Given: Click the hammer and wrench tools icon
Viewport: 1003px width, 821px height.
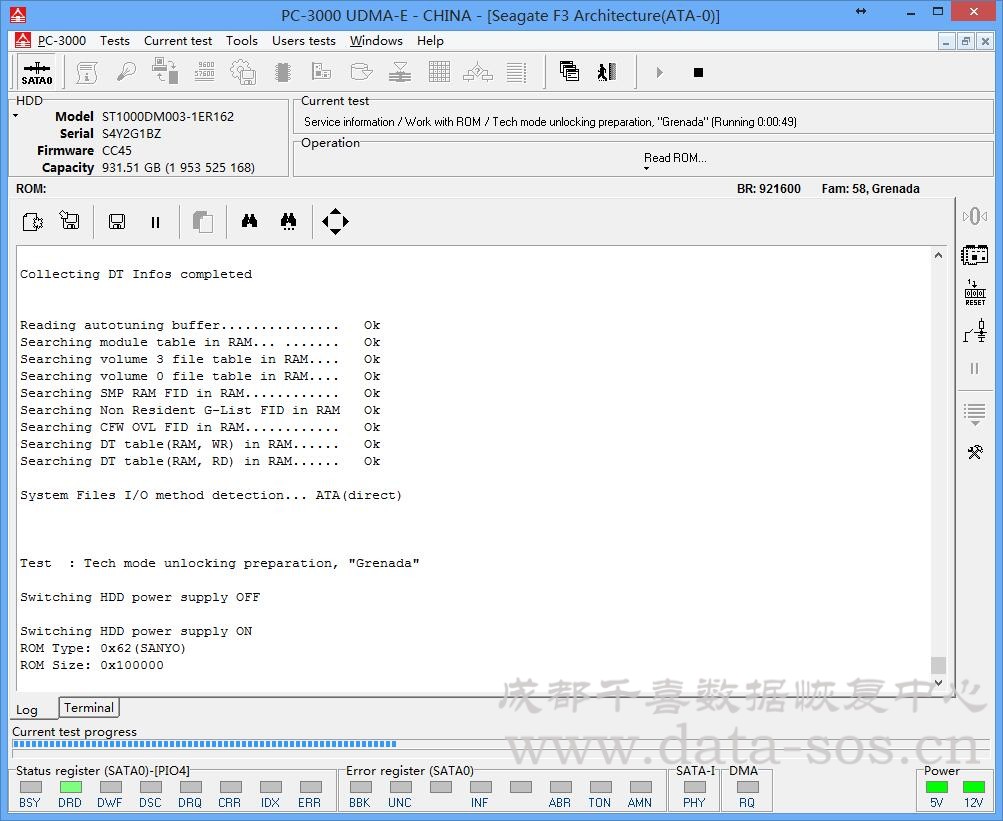Looking at the screenshot, I should click(974, 452).
